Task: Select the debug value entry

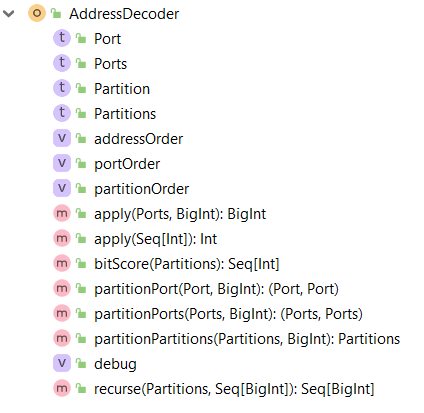Action: click(115, 364)
